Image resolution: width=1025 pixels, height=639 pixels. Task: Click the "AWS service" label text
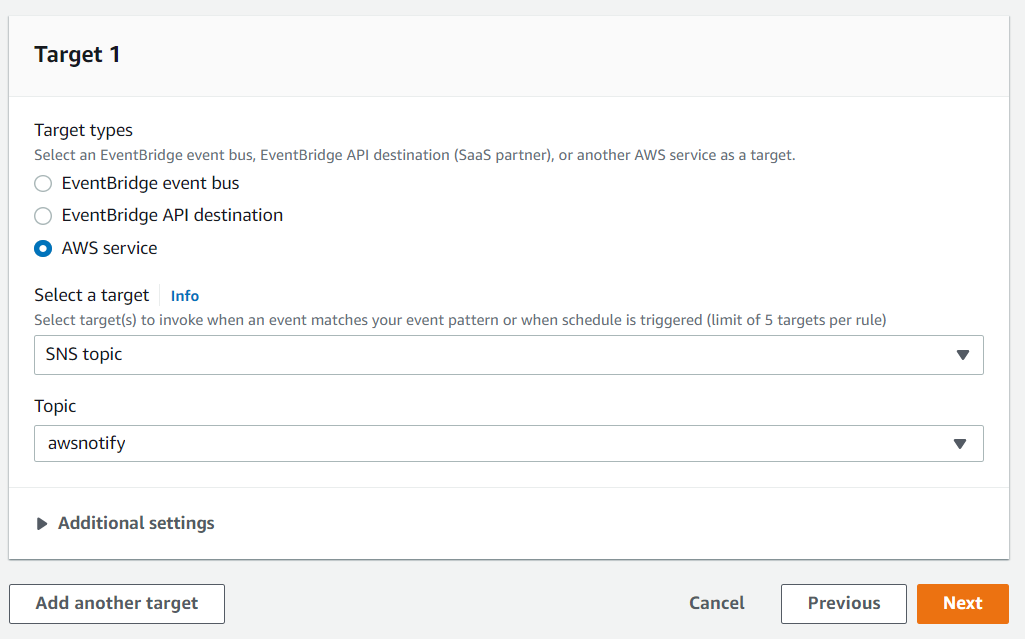[109, 248]
